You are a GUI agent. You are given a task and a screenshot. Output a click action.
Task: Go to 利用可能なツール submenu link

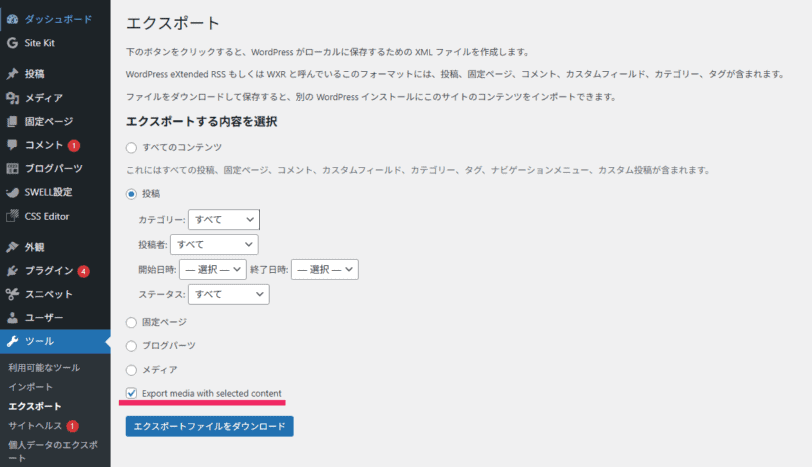tap(44, 368)
